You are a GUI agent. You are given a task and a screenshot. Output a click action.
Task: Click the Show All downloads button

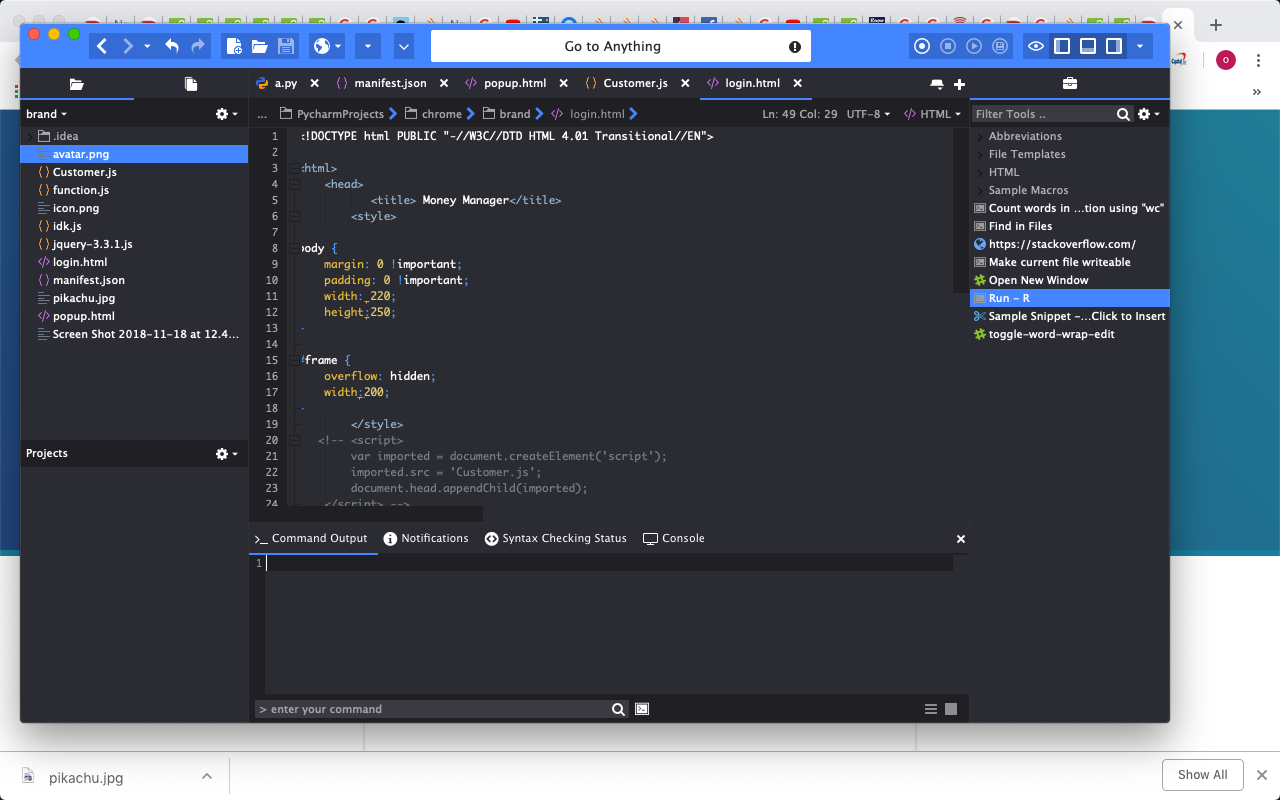[x=1202, y=775]
